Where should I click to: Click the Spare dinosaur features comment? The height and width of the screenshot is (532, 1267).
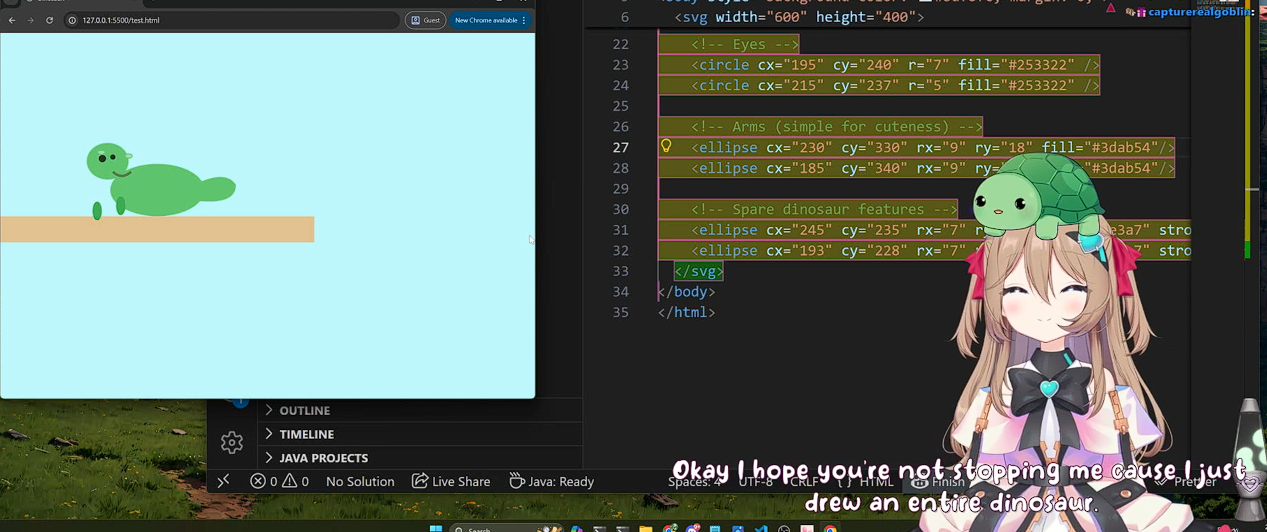pyautogui.click(x=824, y=209)
